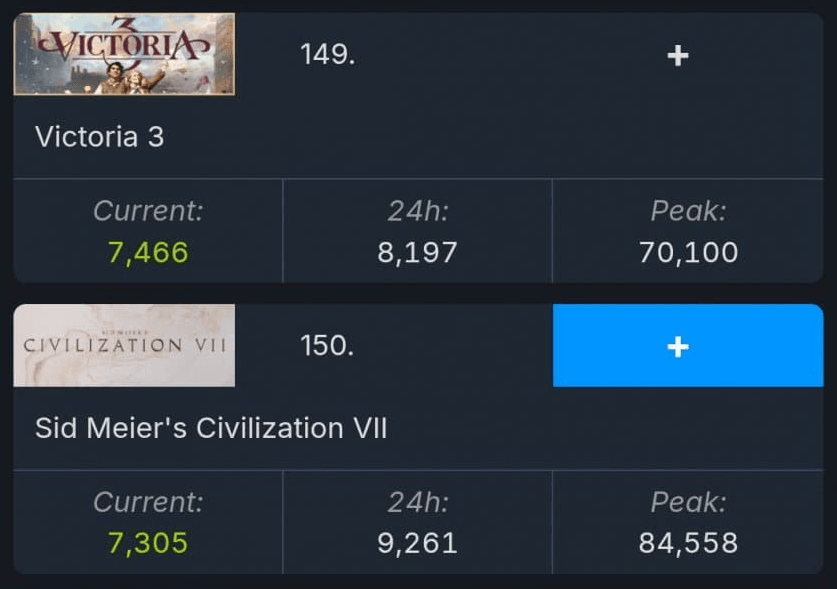Select rank number 150.
This screenshot has width=837, height=589.
click(x=327, y=346)
